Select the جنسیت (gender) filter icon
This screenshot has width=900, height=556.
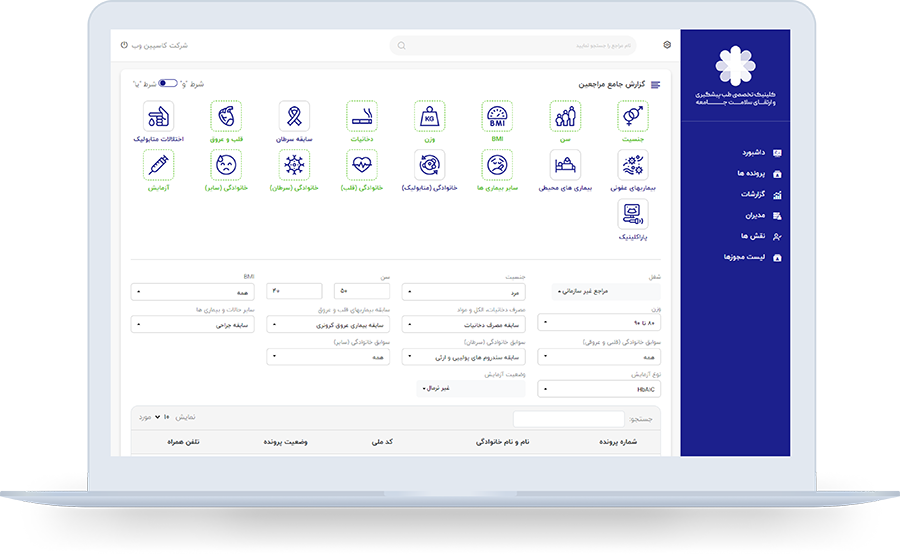pos(633,116)
